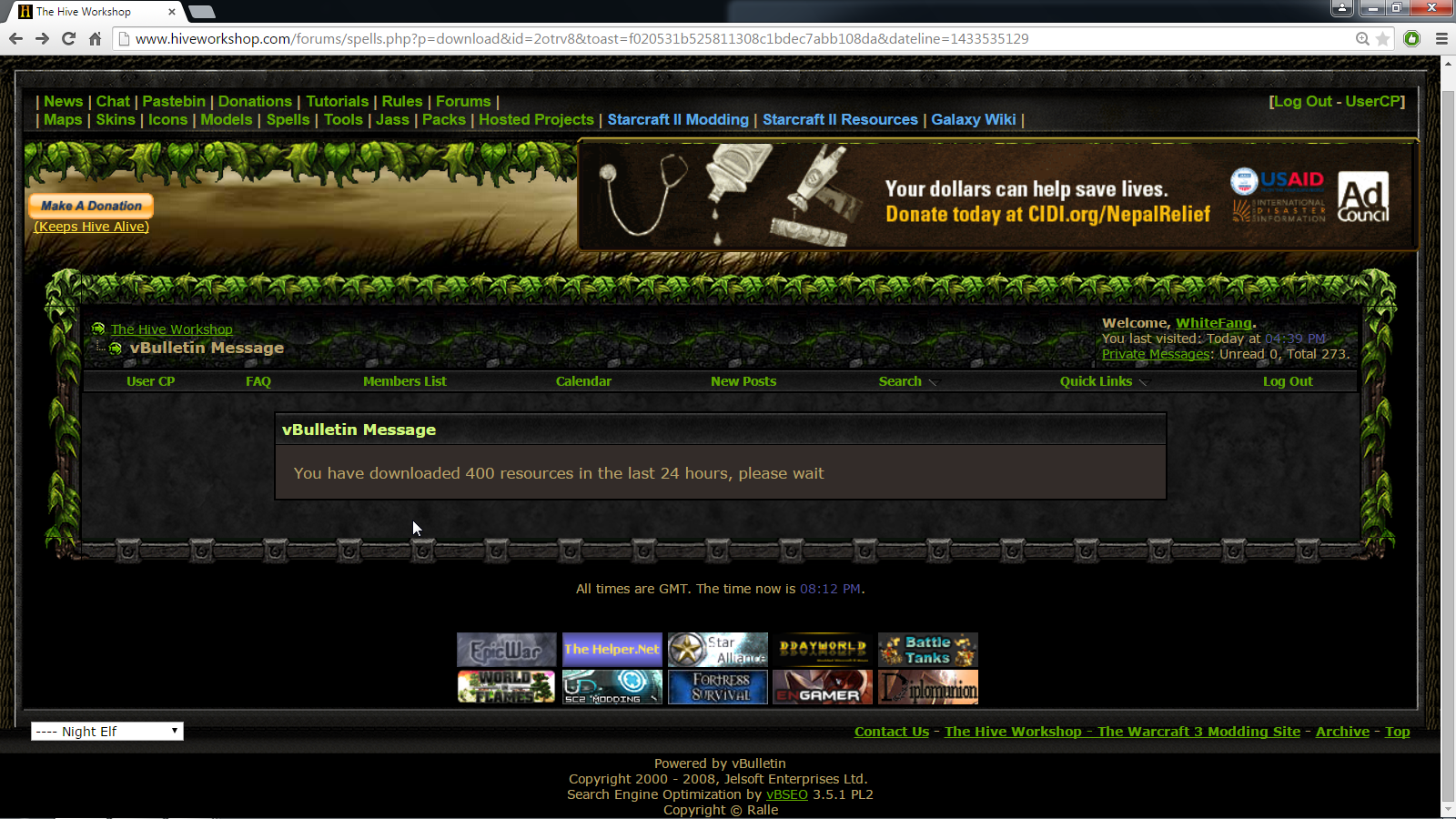The height and width of the screenshot is (819, 1456).
Task: Open the Spells section
Action: tap(288, 119)
